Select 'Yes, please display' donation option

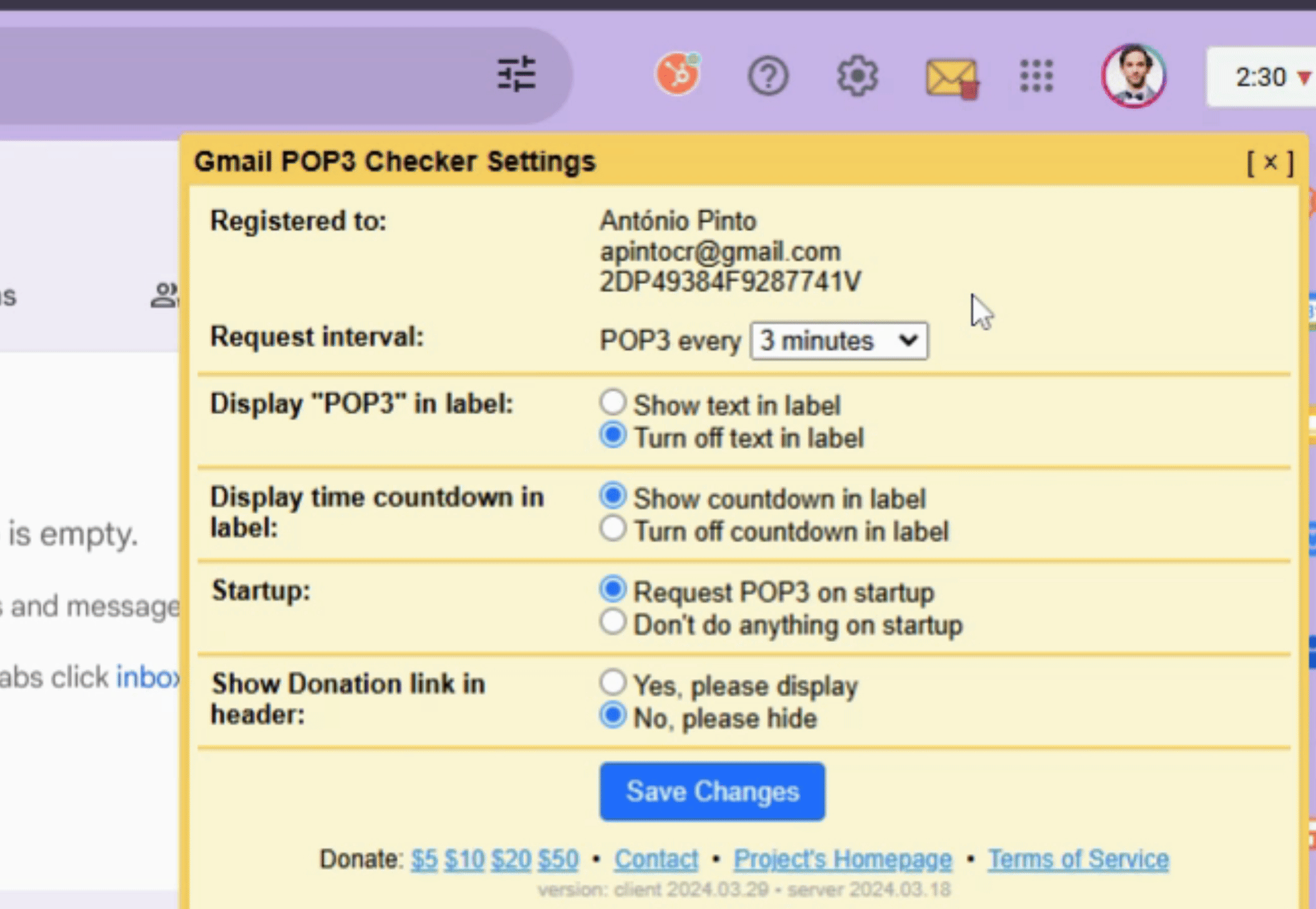[x=613, y=682]
